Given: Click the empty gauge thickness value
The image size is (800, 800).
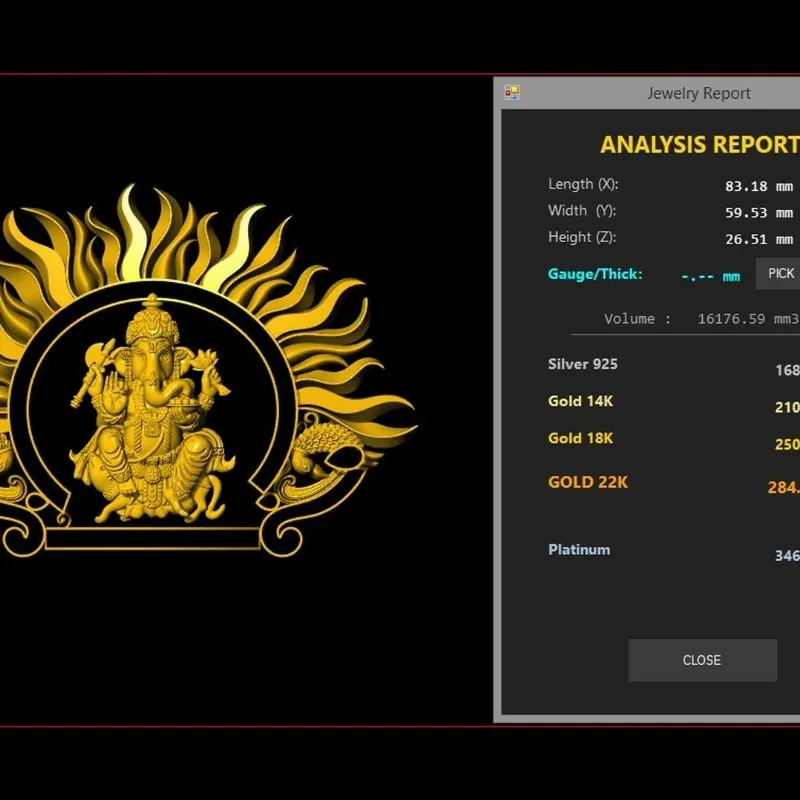Looking at the screenshot, I should point(711,277).
